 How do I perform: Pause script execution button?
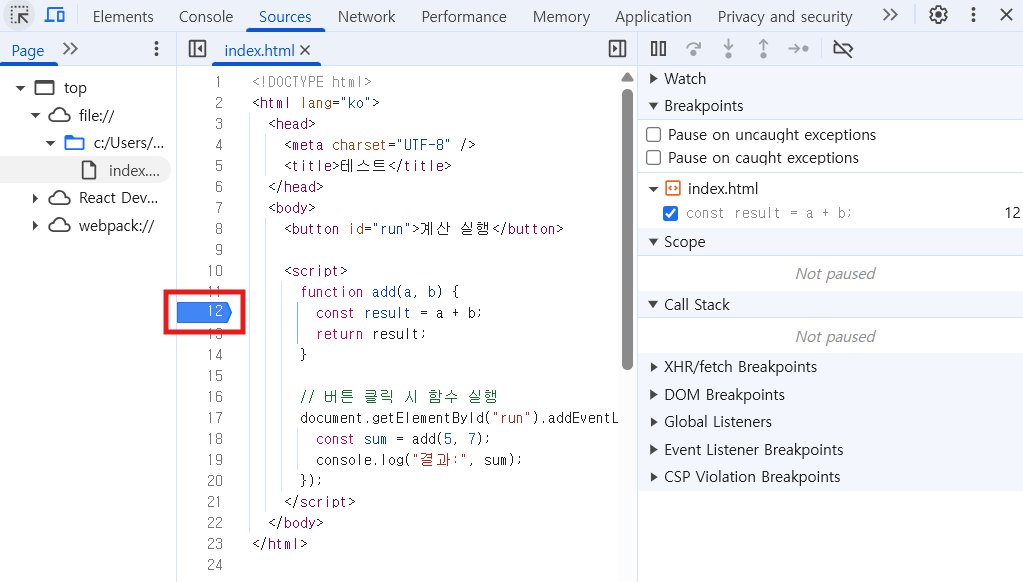tap(658, 49)
